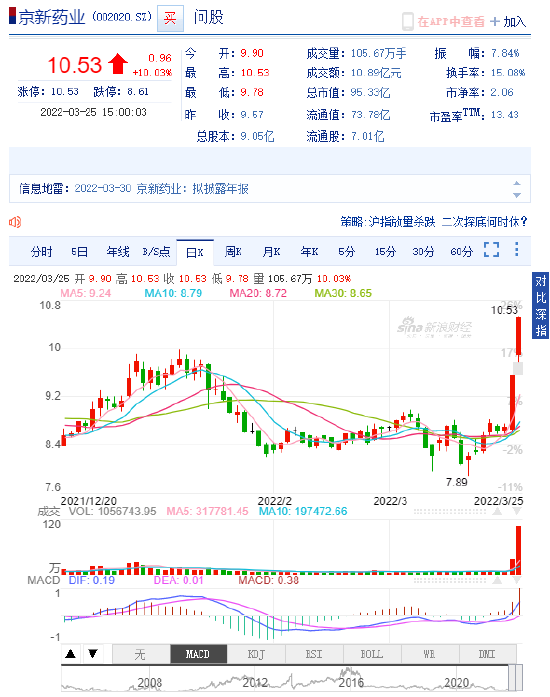
Task: Open strategy article 沪指放量杀跌
Action: (x=388, y=221)
